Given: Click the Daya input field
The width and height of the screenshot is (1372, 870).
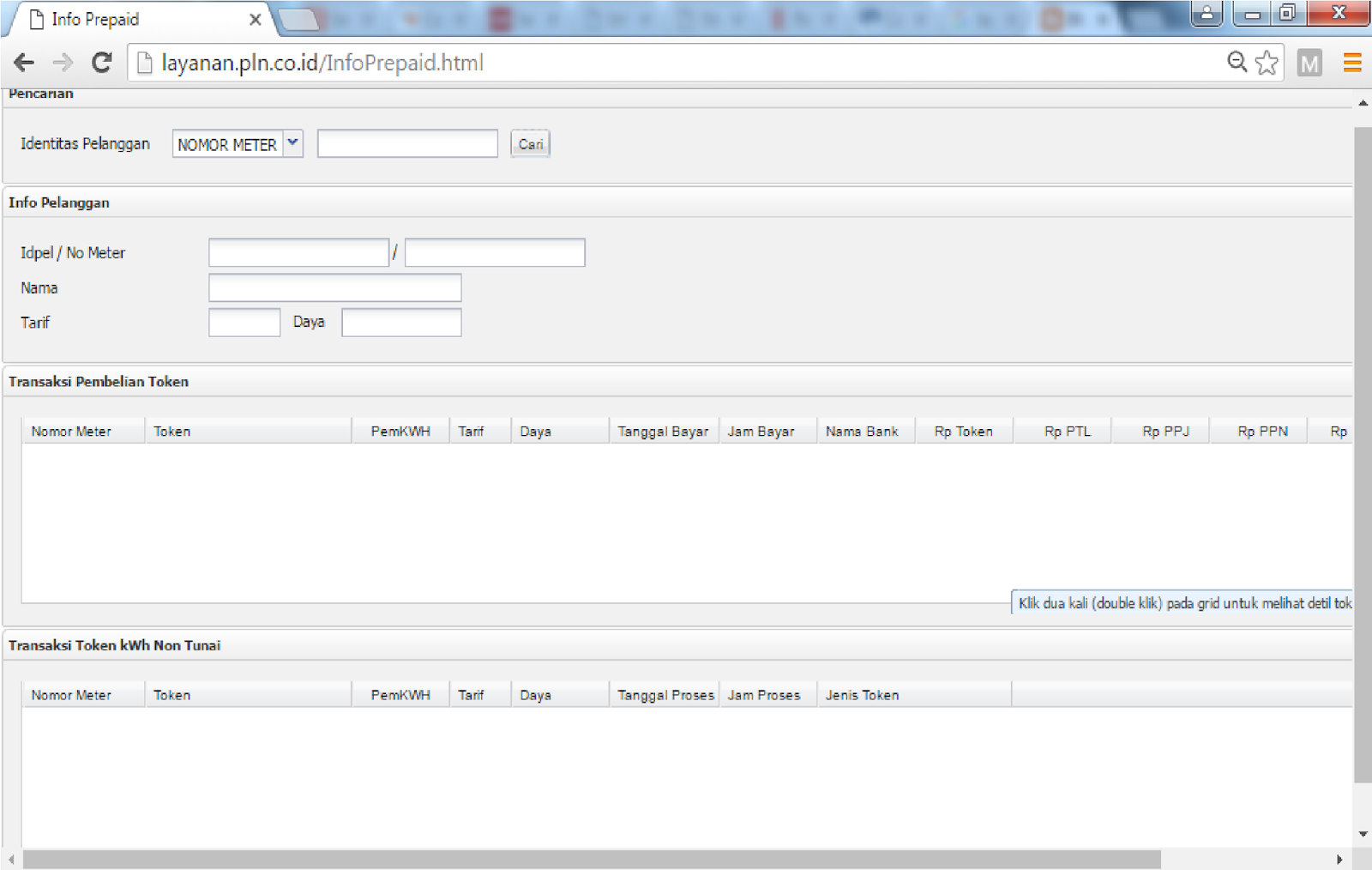Looking at the screenshot, I should tap(401, 323).
